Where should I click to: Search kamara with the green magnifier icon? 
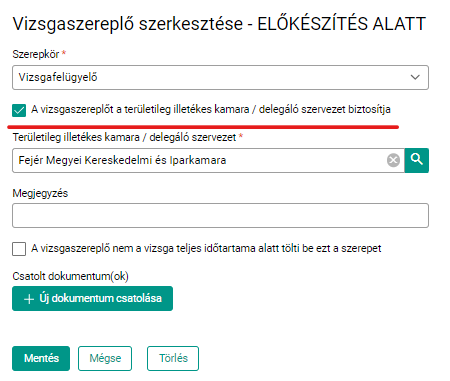click(417, 161)
